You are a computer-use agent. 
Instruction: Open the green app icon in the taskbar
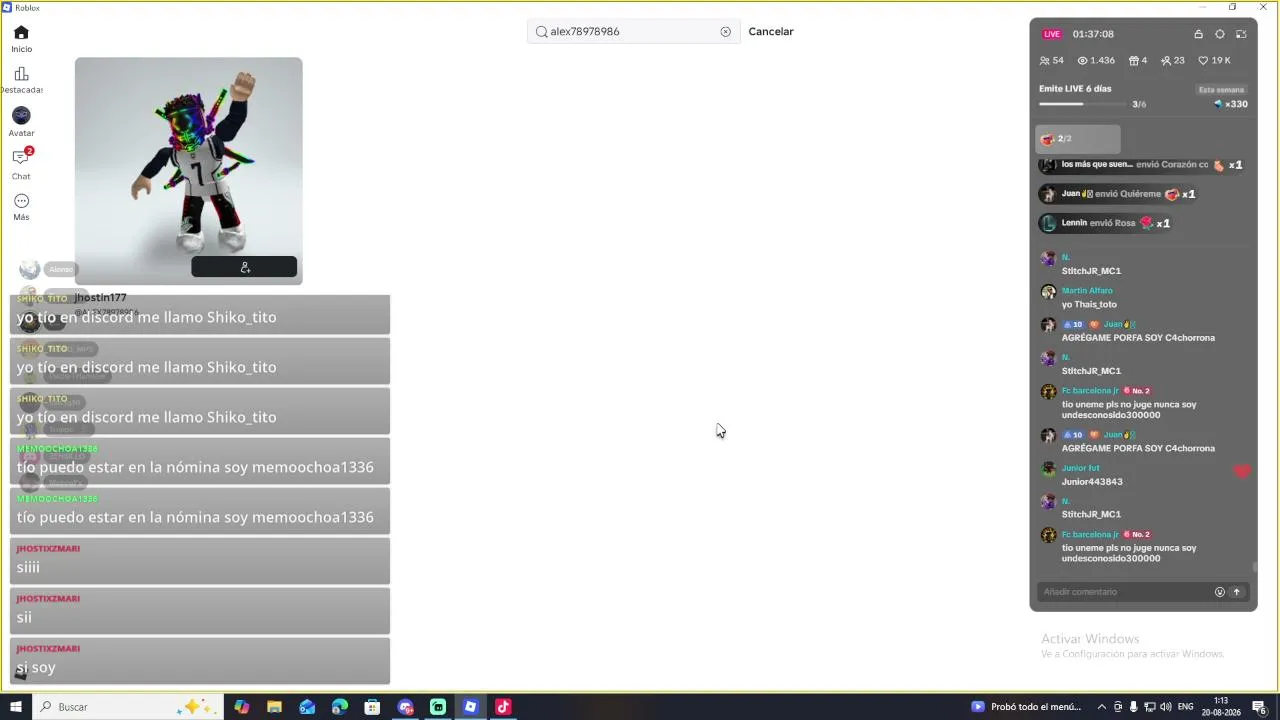point(438,707)
